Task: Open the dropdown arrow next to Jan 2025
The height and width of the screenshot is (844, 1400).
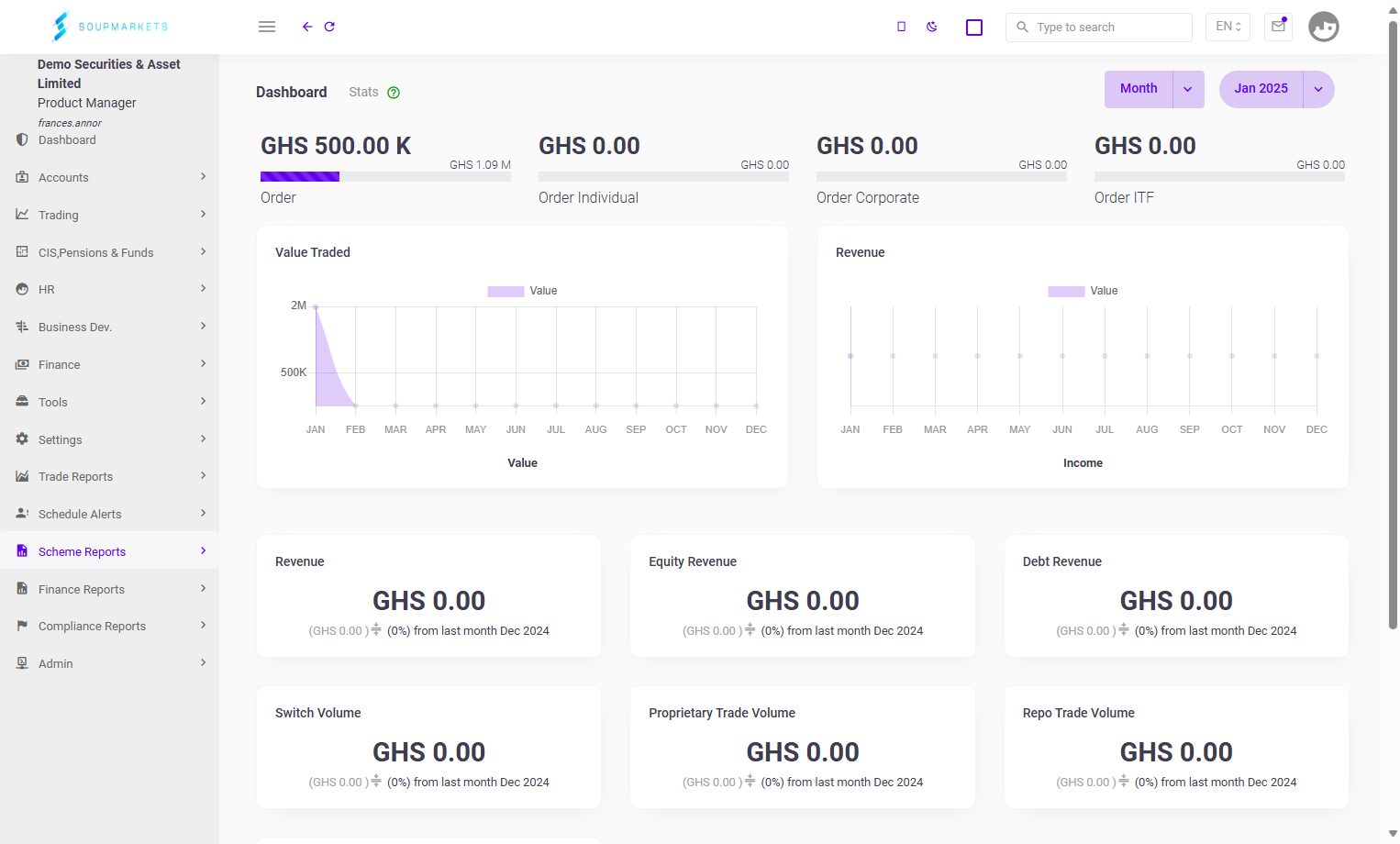Action: (x=1318, y=89)
